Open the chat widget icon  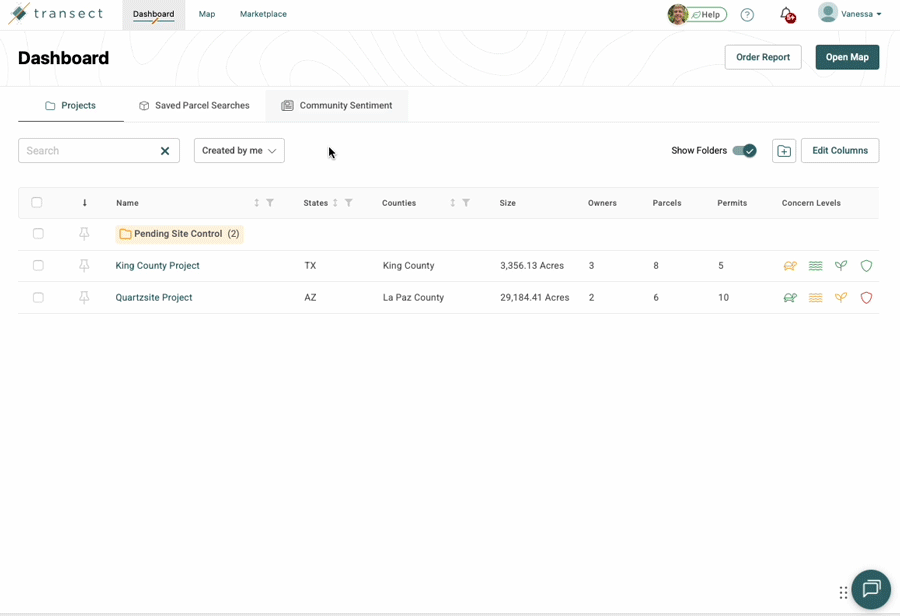click(x=871, y=588)
